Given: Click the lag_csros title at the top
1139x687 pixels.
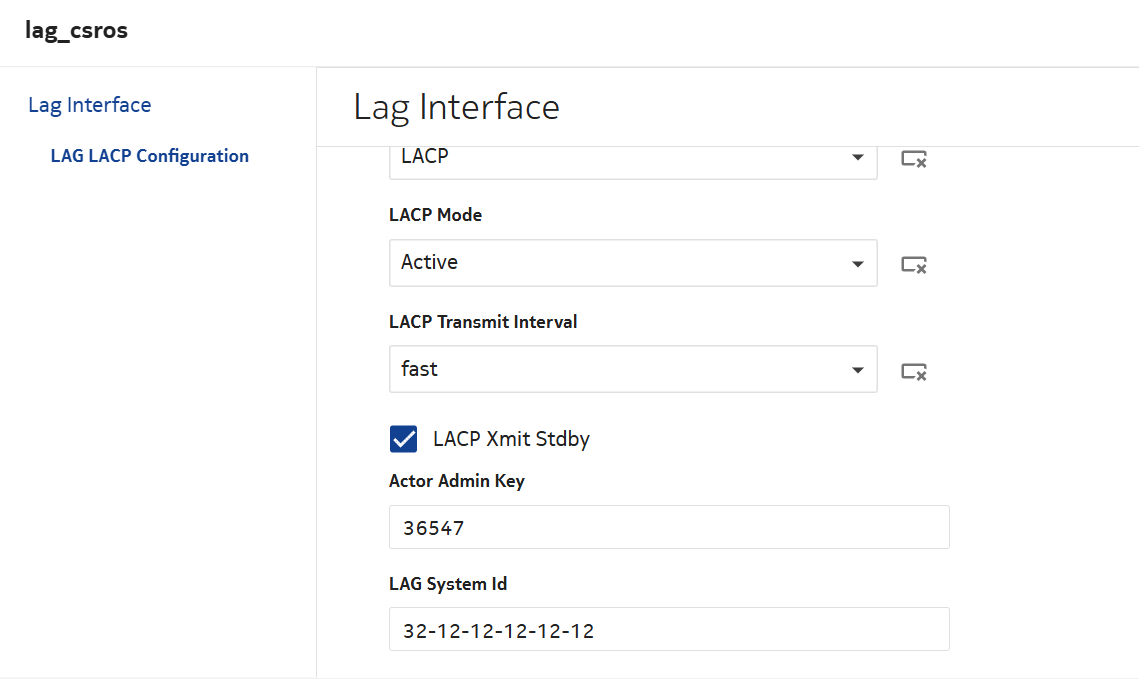Looking at the screenshot, I should click(x=76, y=30).
